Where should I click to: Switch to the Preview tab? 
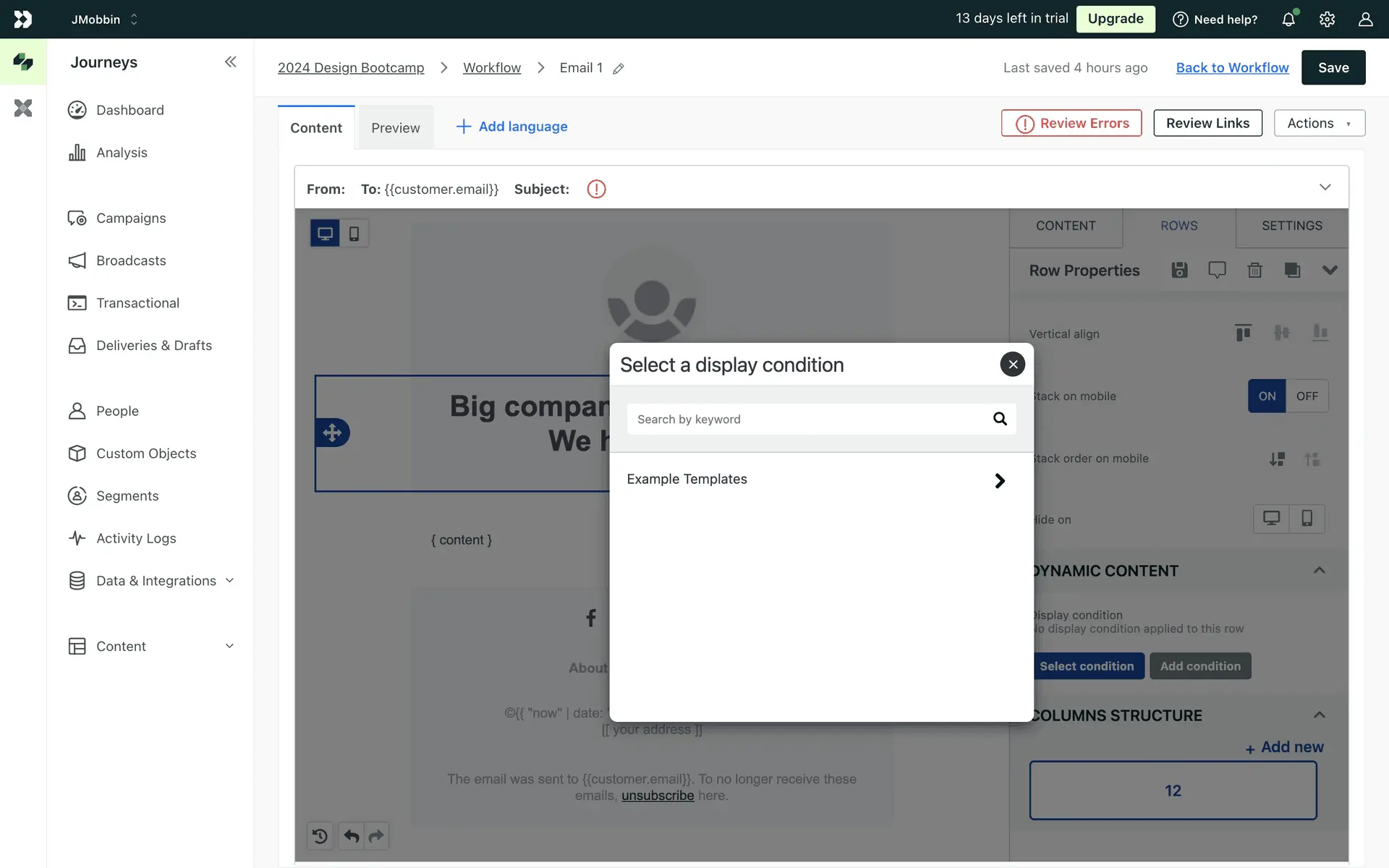coord(395,128)
